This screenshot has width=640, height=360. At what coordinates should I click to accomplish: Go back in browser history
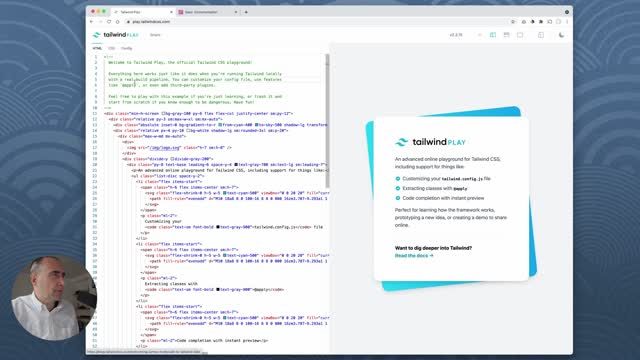92,22
